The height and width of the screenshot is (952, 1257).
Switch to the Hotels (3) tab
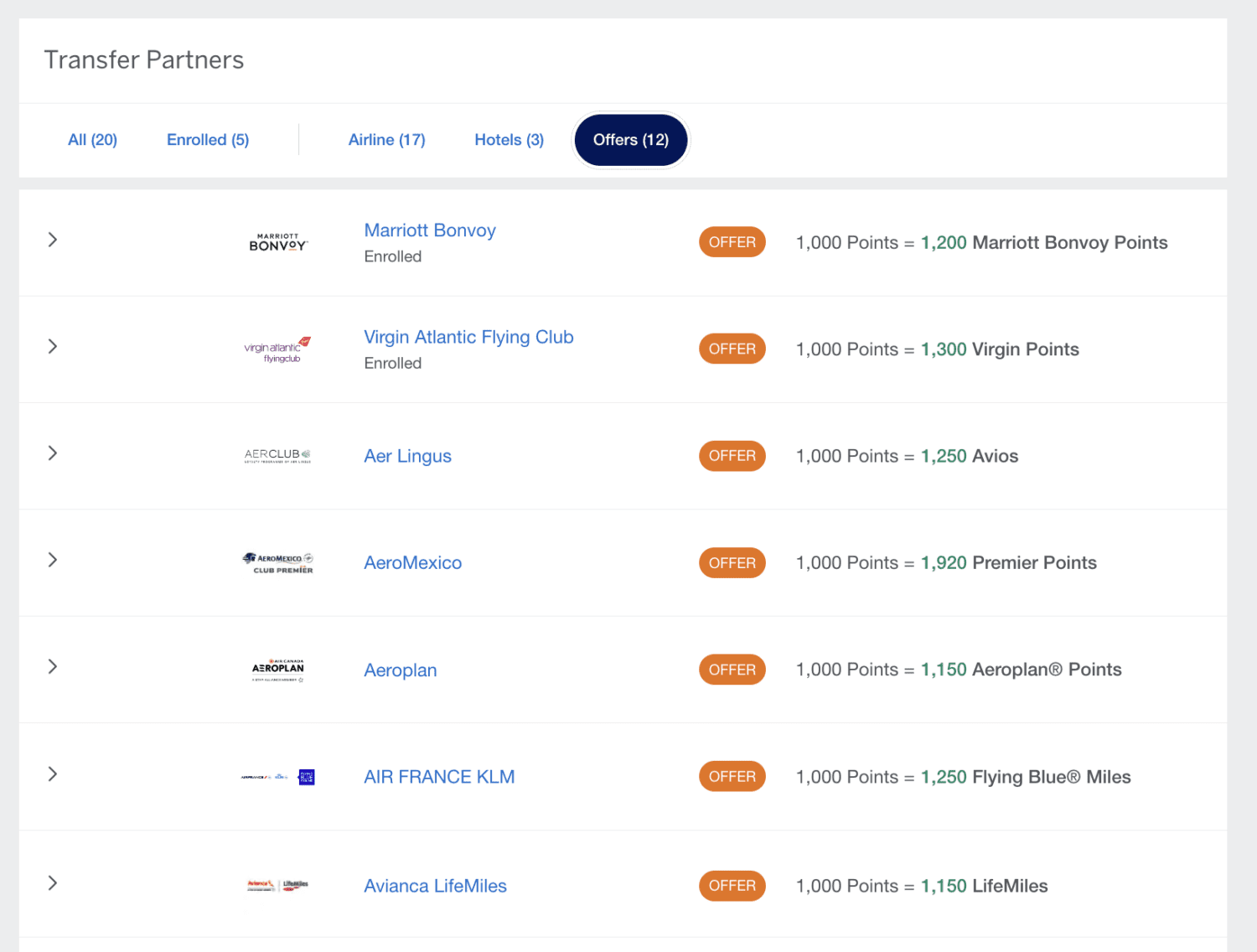510,140
